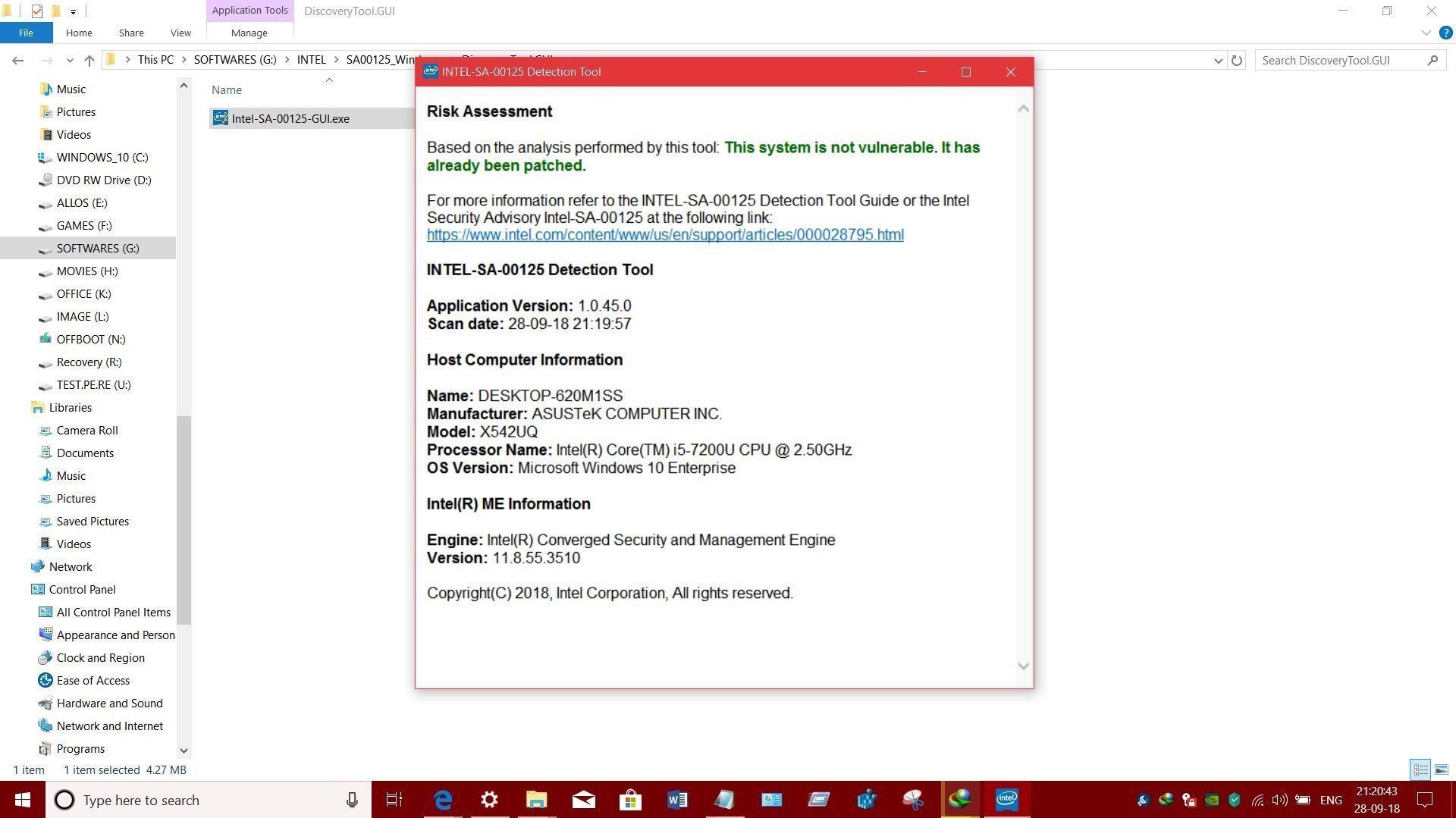1456x818 pixels.
Task: Select DVD RW Drive (D:) in sidebar
Action: [x=104, y=180]
